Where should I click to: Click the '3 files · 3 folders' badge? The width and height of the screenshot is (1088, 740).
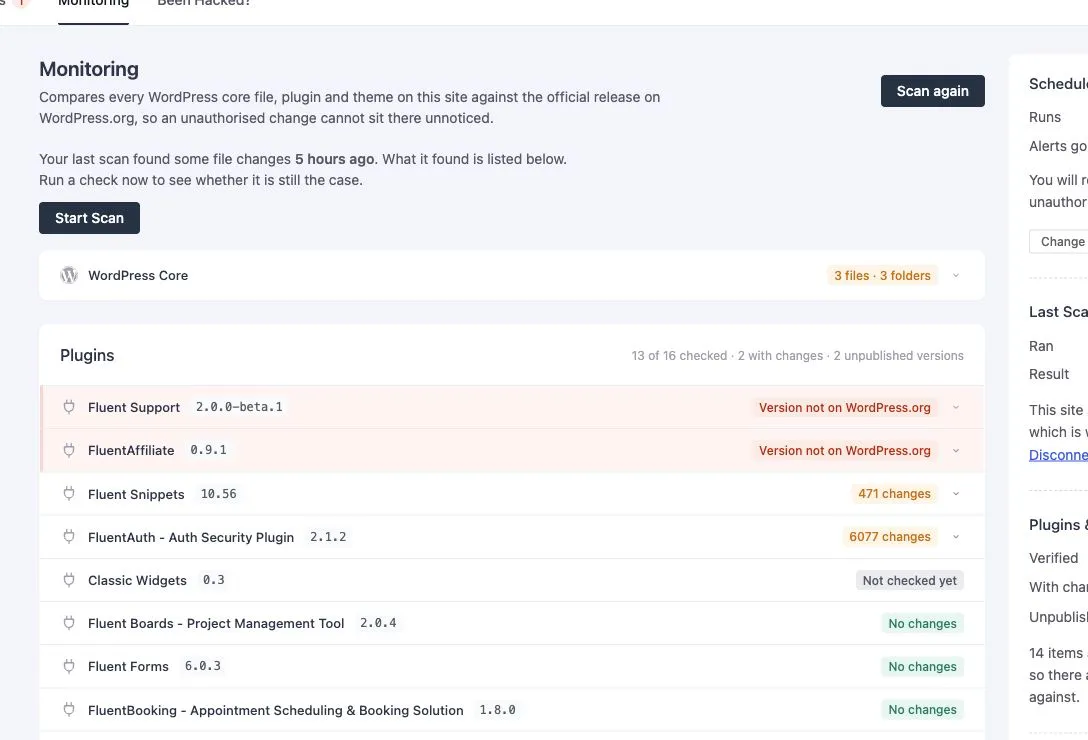[x=882, y=276]
